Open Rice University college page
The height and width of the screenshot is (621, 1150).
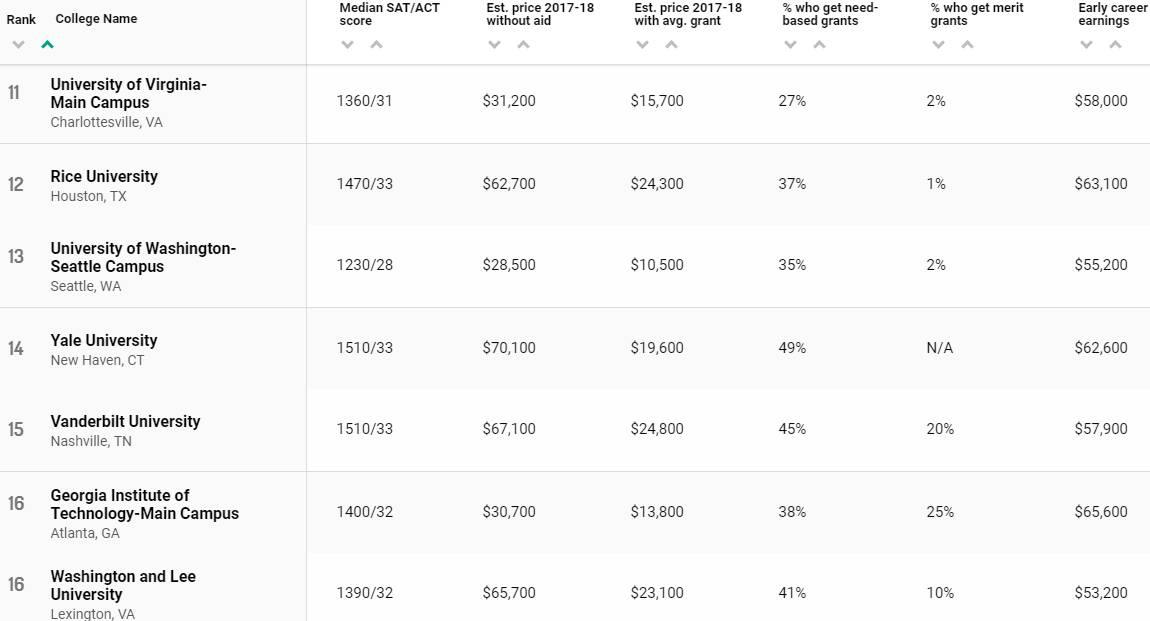tap(104, 177)
